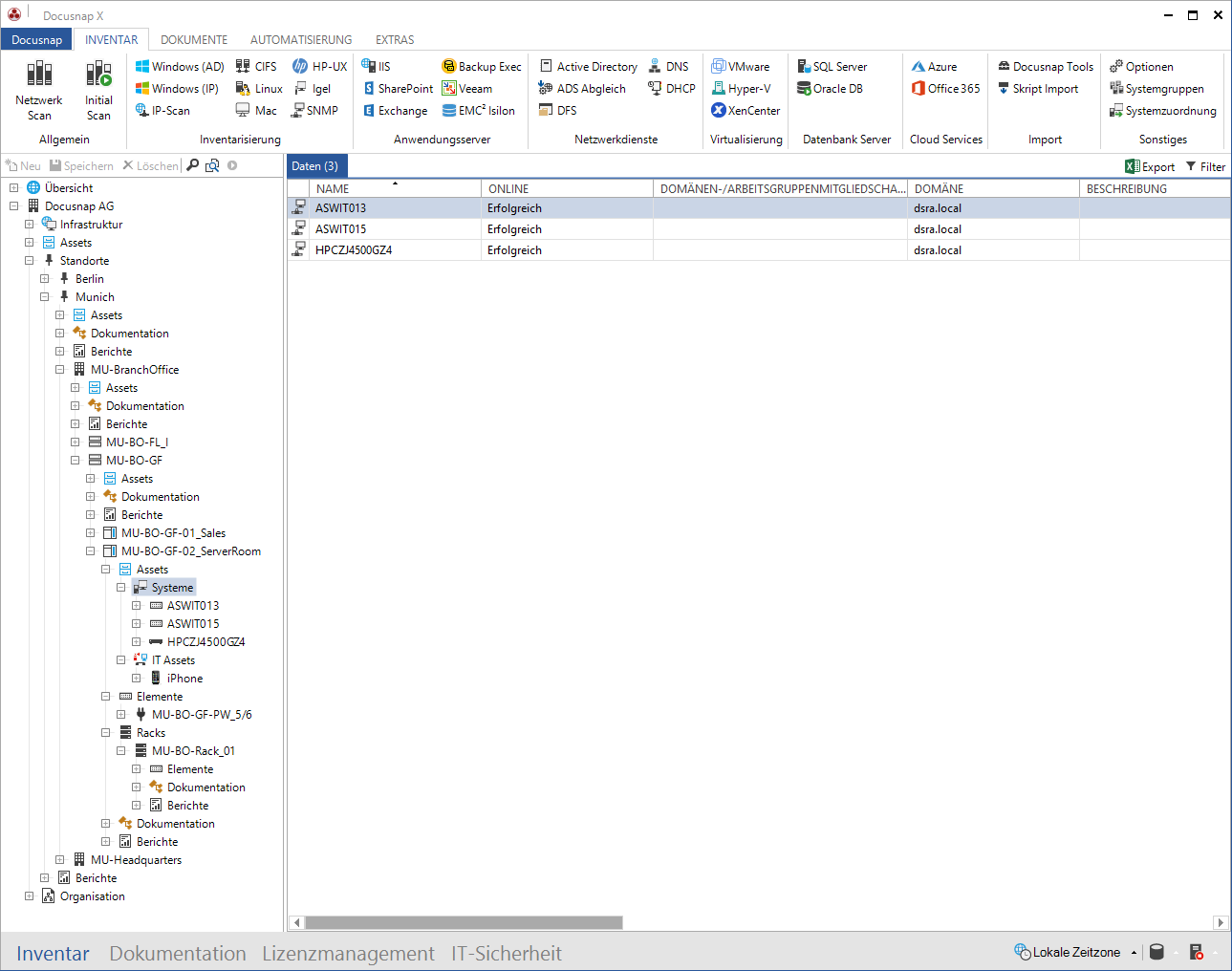Open the DNS scan
1232x971 pixels.
click(668, 67)
